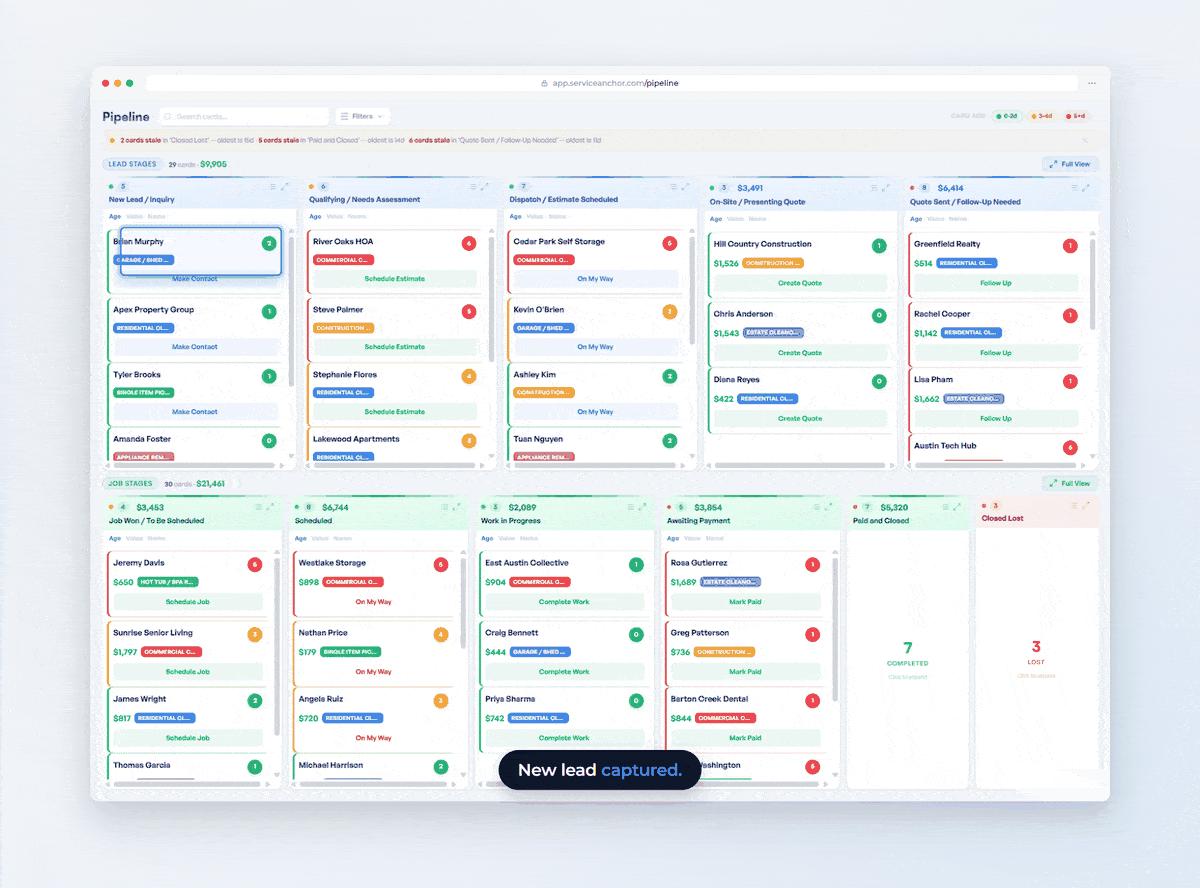The image size is (1200, 888).
Task: Click list icon in Work in Progress header
Action: point(631,507)
